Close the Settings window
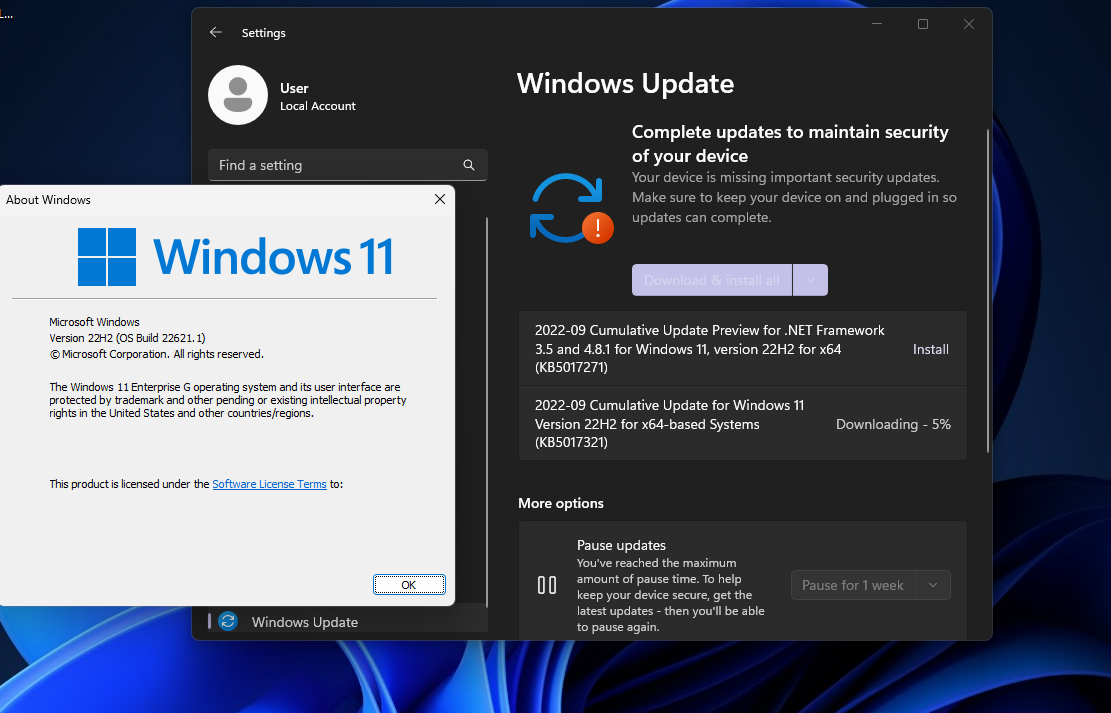 [969, 24]
